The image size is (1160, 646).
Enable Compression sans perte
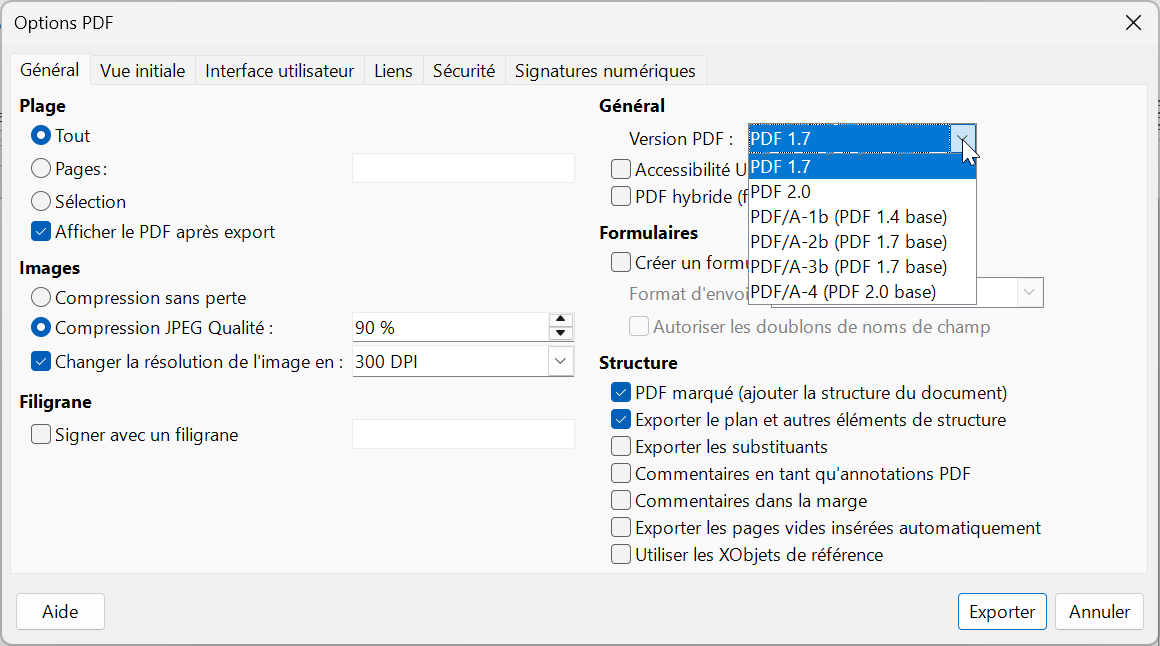coord(41,298)
